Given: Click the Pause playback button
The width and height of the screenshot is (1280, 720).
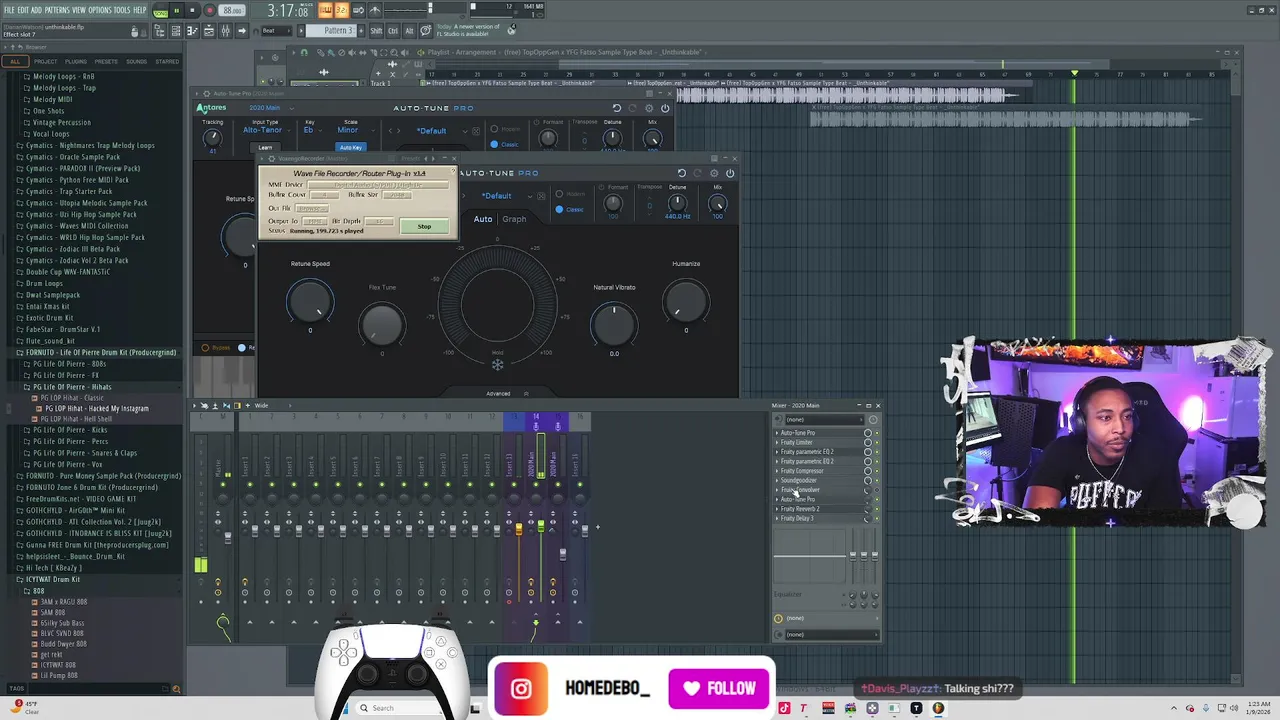Looking at the screenshot, I should [176, 11].
